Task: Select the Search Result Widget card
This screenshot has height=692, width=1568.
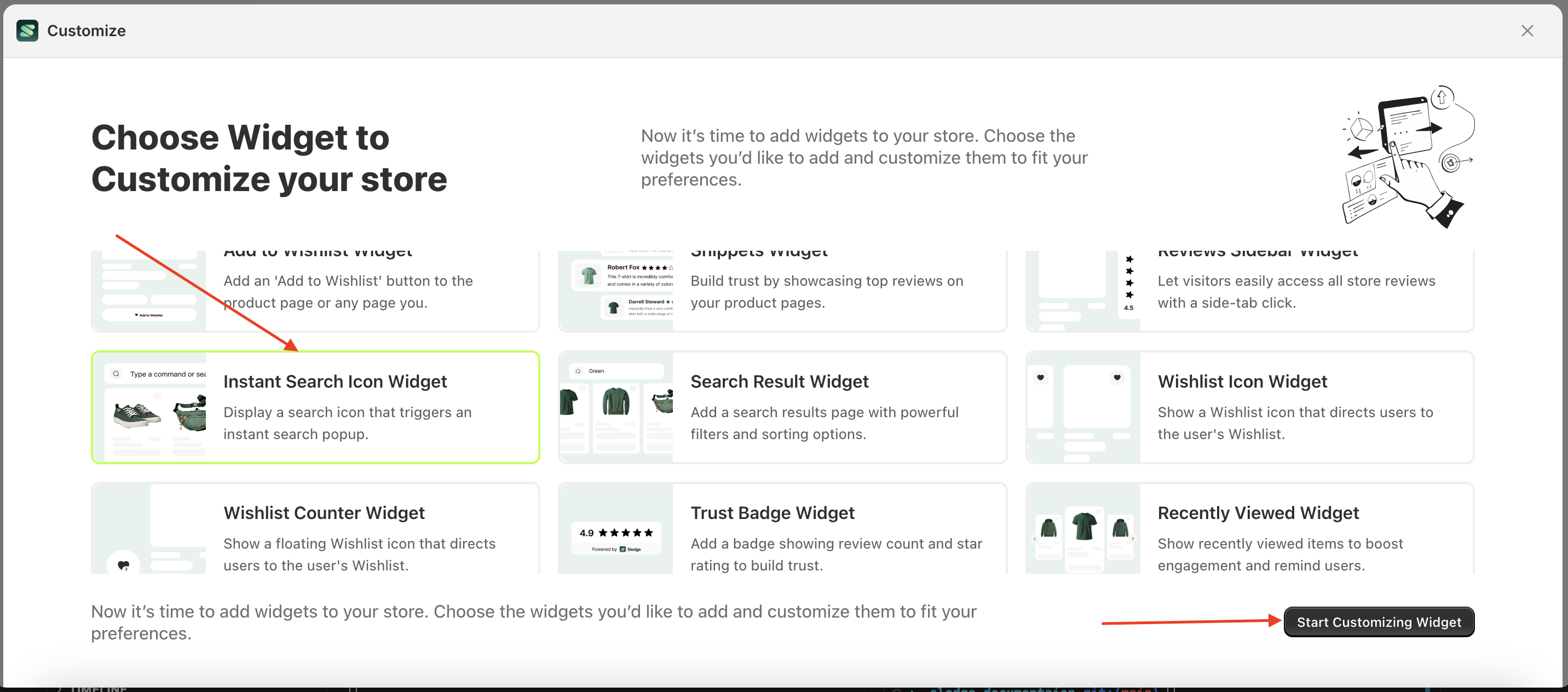Action: pyautogui.click(x=783, y=407)
